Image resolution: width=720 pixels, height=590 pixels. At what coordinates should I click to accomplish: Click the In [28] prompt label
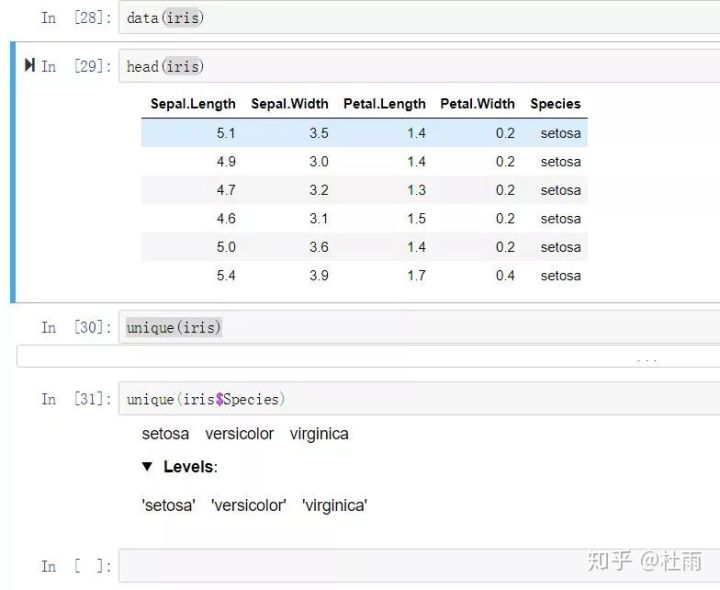(76, 17)
